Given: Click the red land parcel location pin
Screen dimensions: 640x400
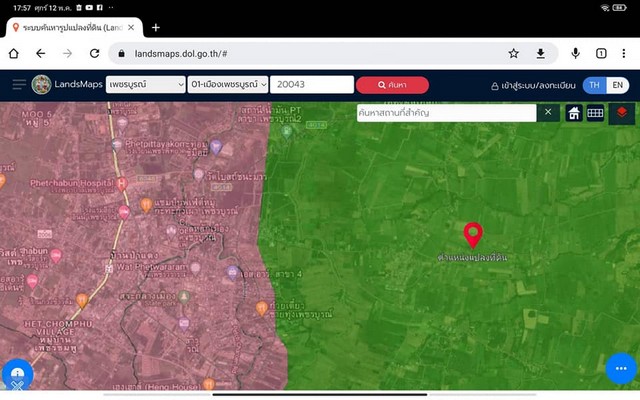Looking at the screenshot, I should 473,235.
